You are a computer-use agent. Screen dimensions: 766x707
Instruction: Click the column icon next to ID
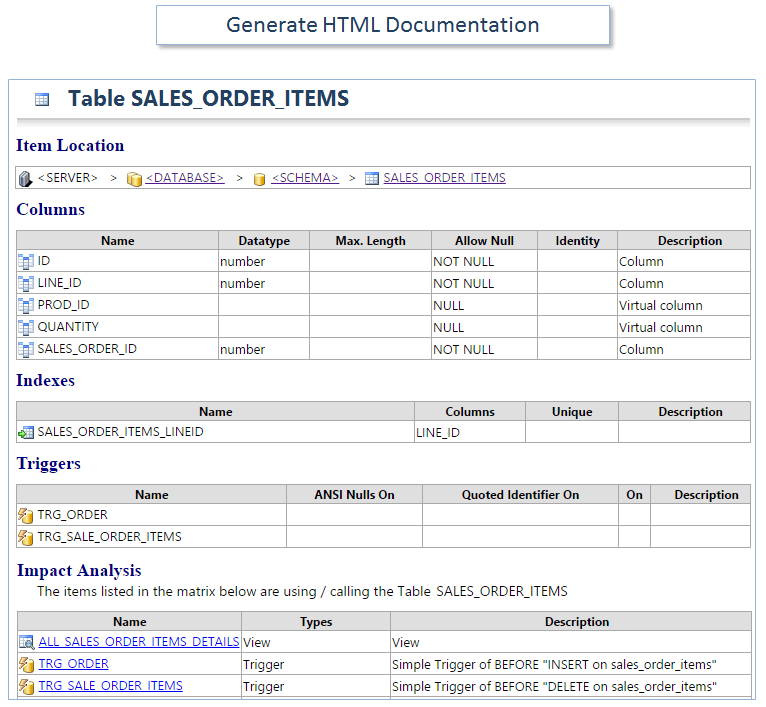coord(25,261)
